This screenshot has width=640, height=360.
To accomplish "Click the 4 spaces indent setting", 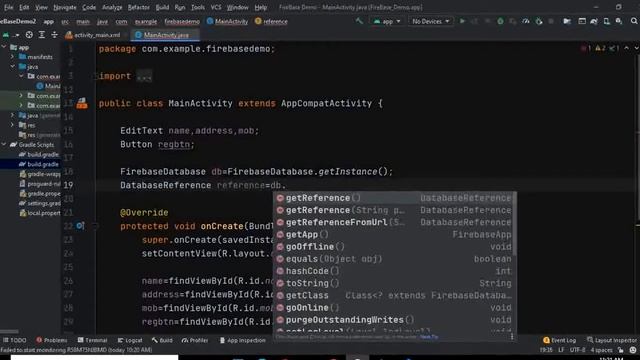I will point(602,350).
